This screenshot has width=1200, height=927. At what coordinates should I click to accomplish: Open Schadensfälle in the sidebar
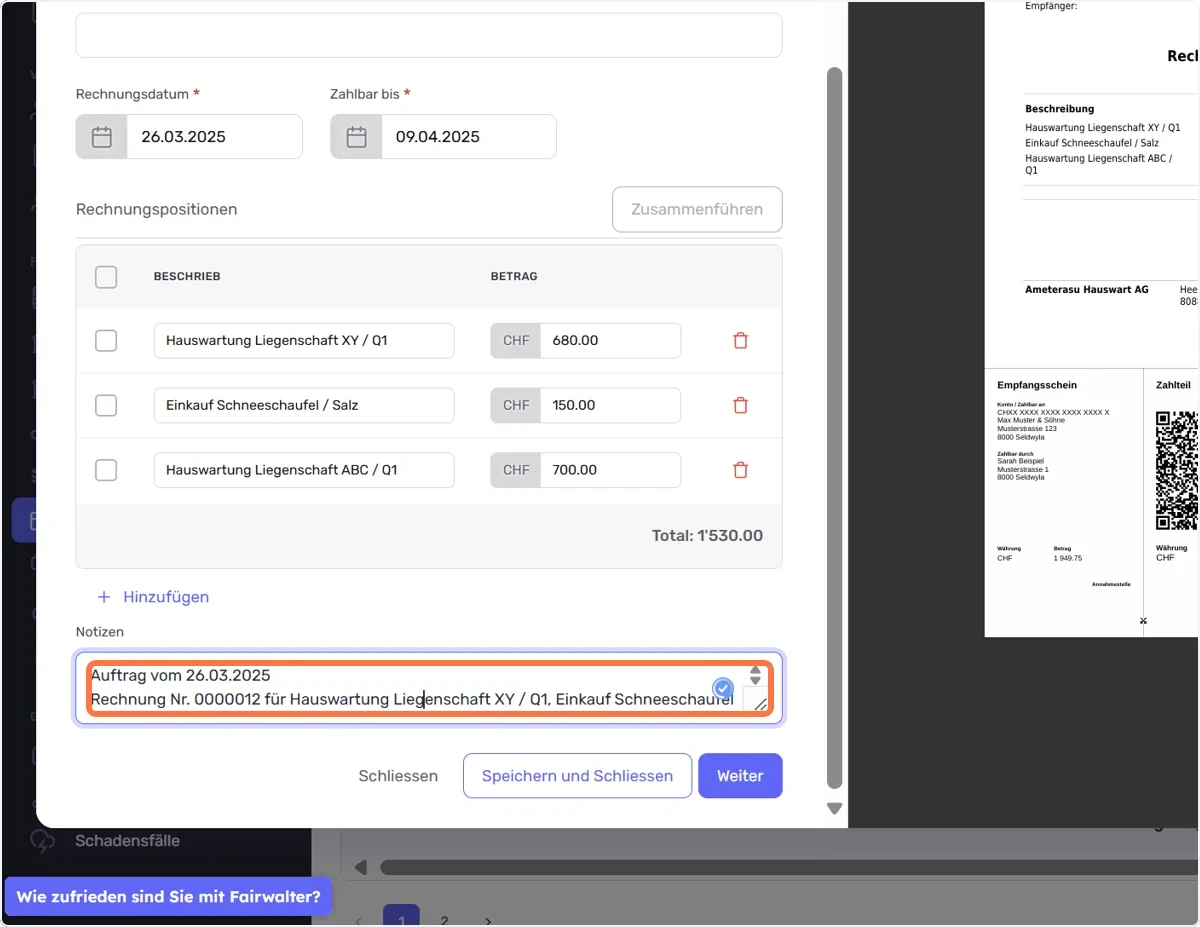tap(127, 841)
